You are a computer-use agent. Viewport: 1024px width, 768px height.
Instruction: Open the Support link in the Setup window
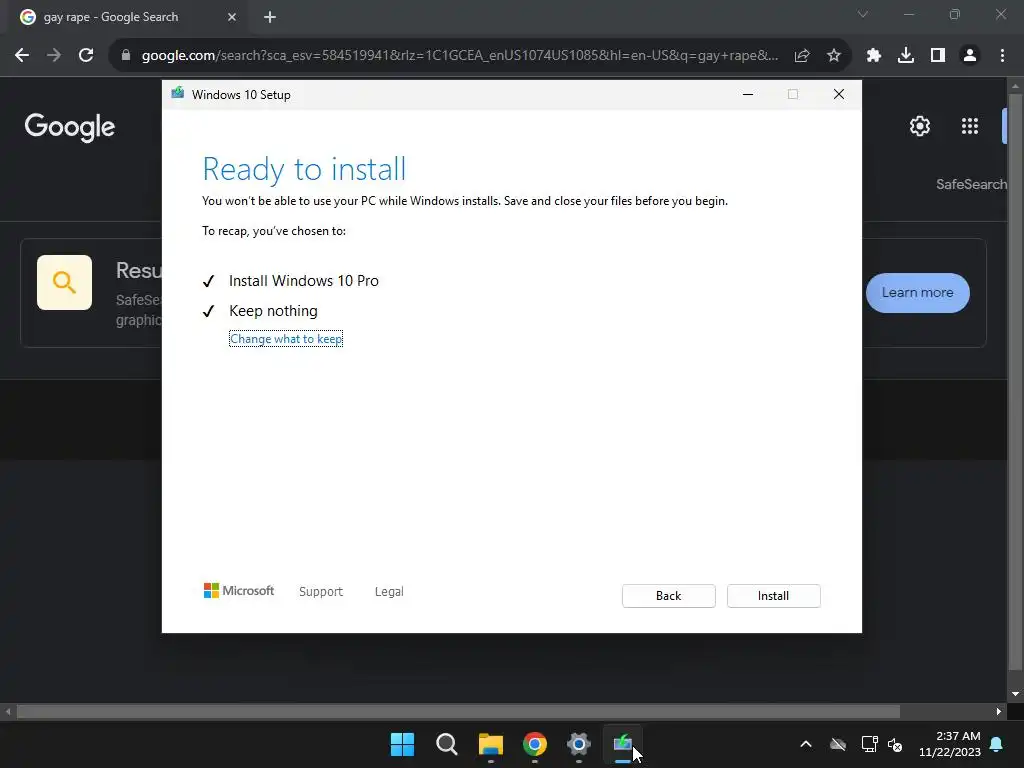coord(321,591)
